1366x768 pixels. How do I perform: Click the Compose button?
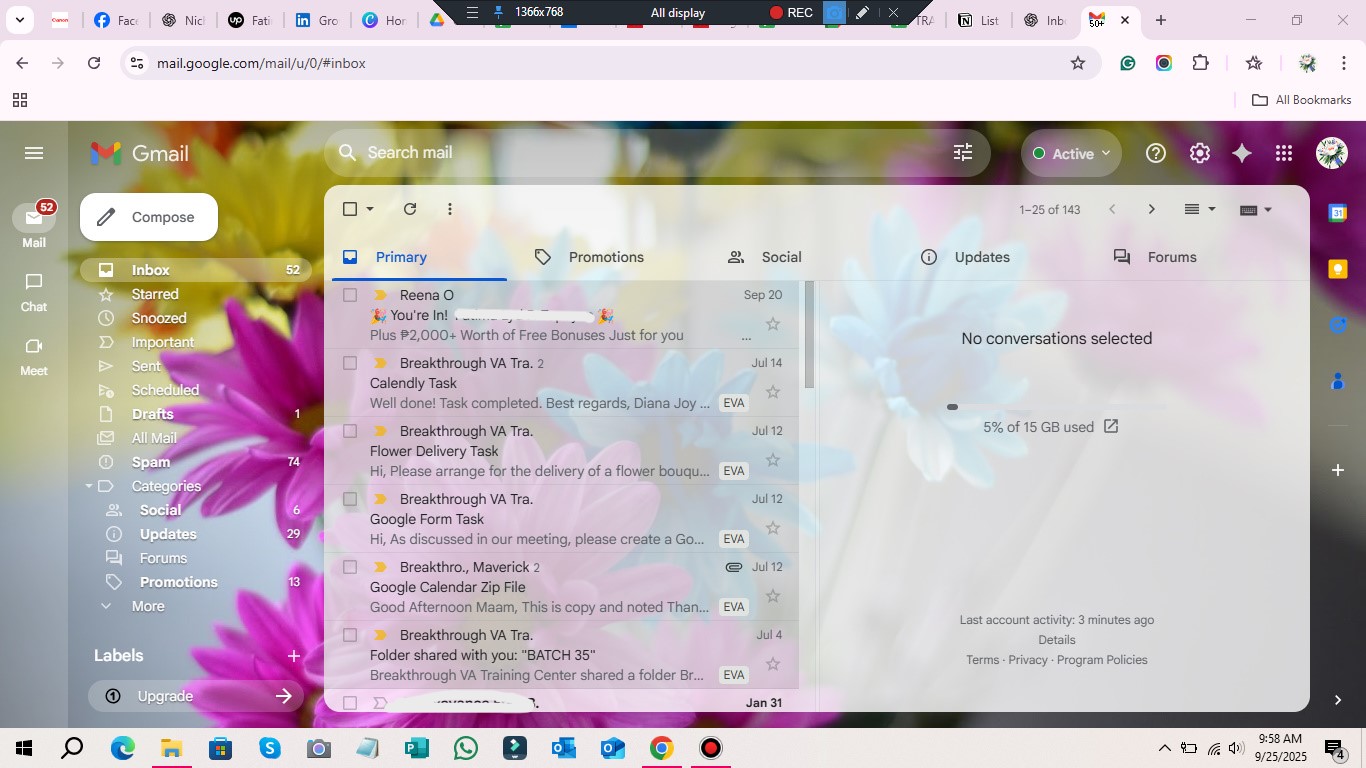point(149,217)
